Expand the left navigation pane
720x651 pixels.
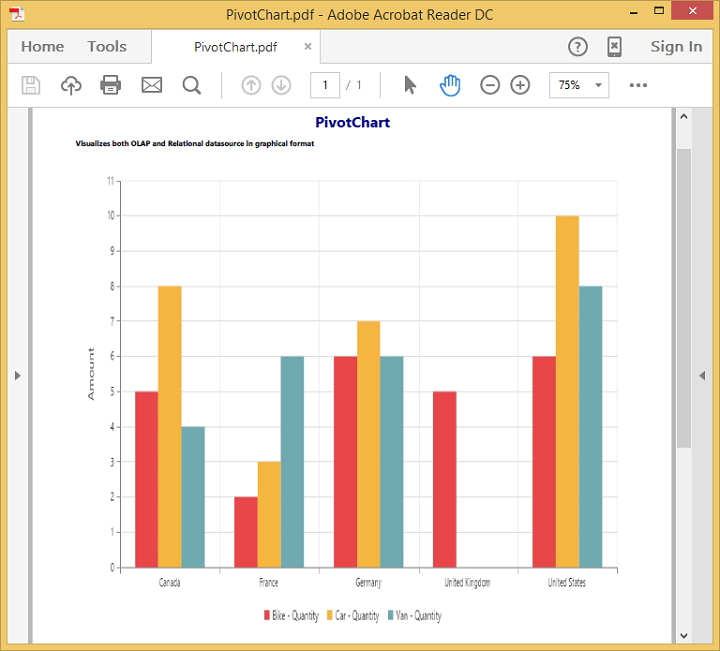point(17,375)
